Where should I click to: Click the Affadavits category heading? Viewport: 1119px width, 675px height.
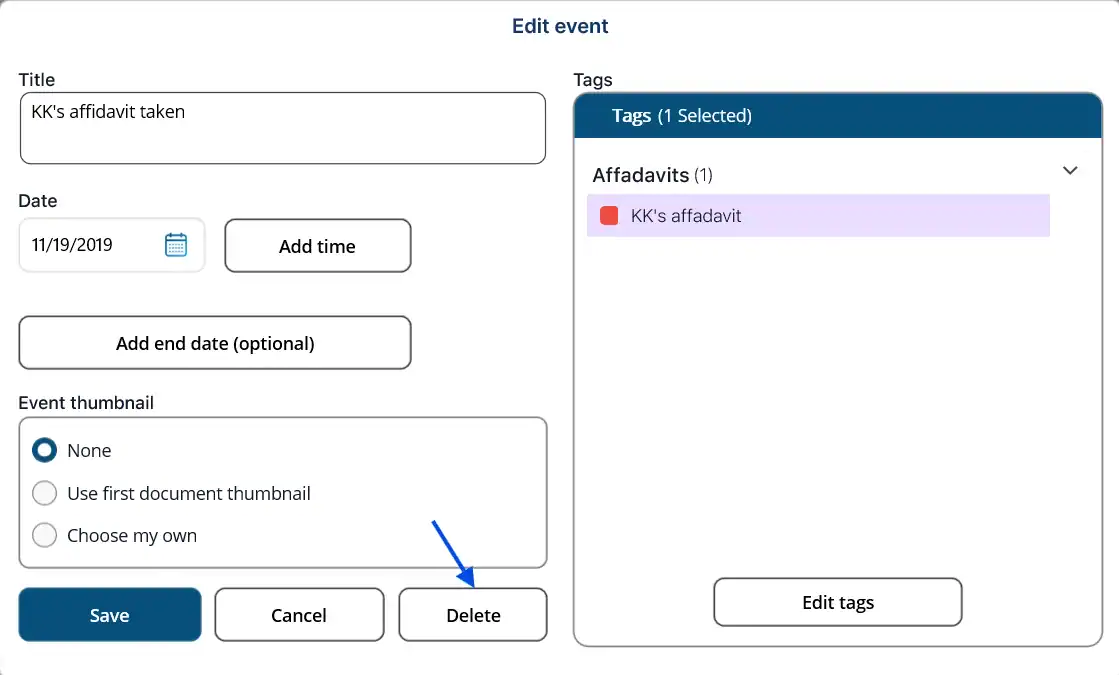pos(641,175)
